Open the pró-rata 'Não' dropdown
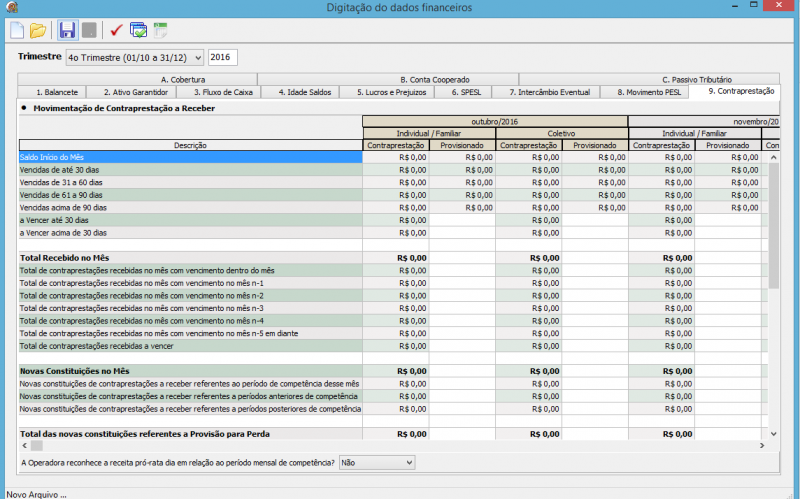 click(377, 463)
